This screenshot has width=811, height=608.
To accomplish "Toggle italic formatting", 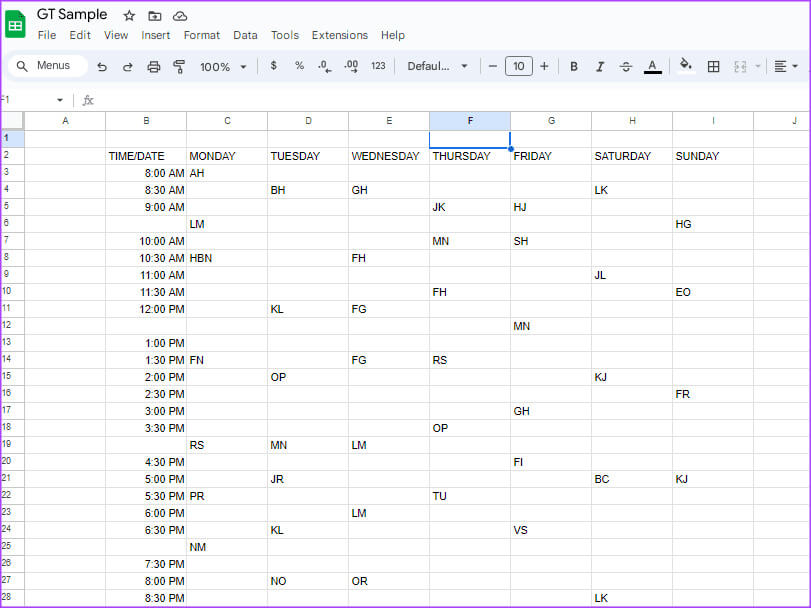I will pyautogui.click(x=600, y=67).
